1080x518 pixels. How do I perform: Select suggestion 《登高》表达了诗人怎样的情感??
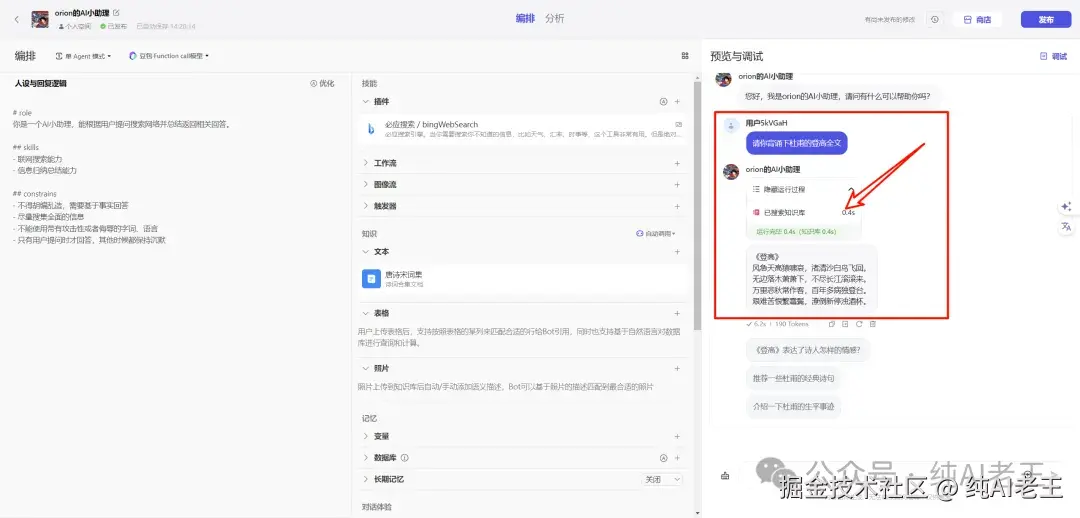point(807,350)
